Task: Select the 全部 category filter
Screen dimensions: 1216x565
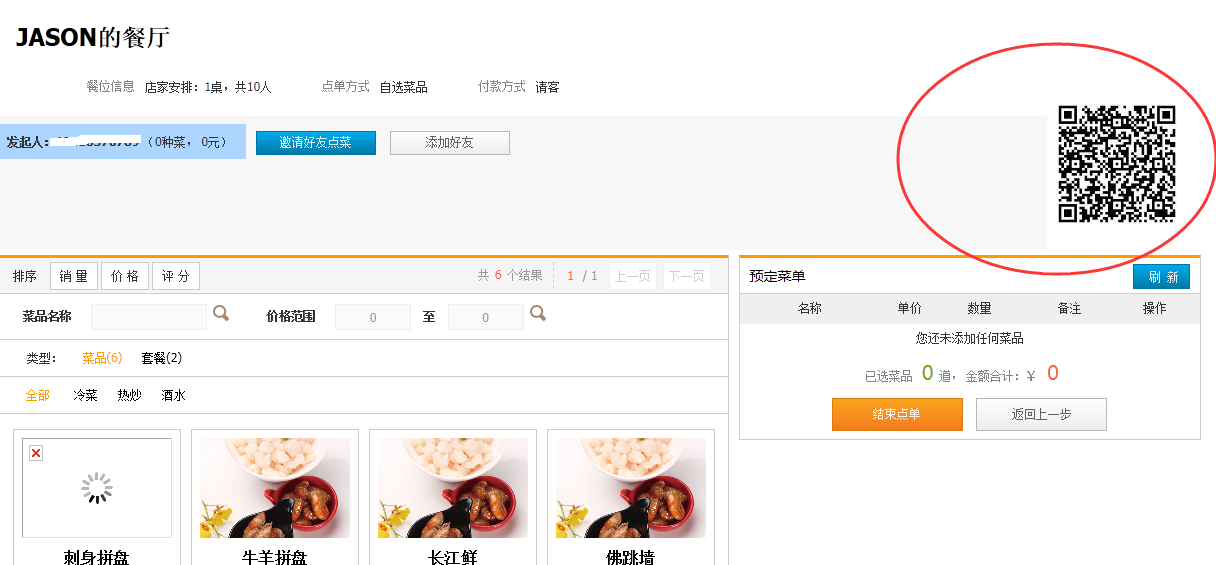Action: [x=38, y=395]
